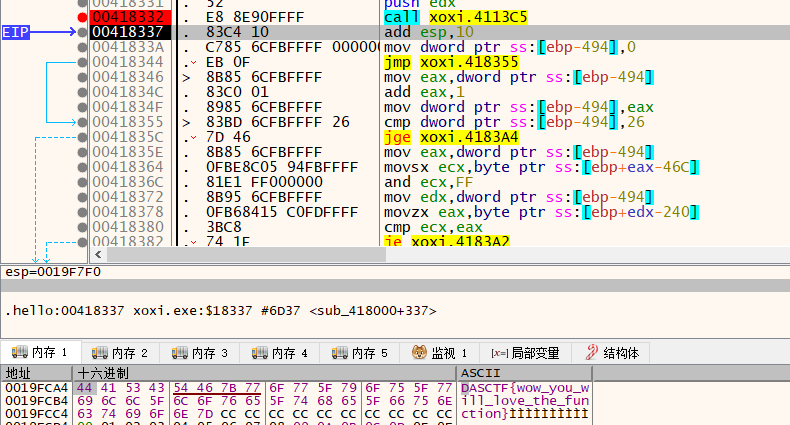Toggle breakpoint dot at address 0041834F

coord(82,107)
